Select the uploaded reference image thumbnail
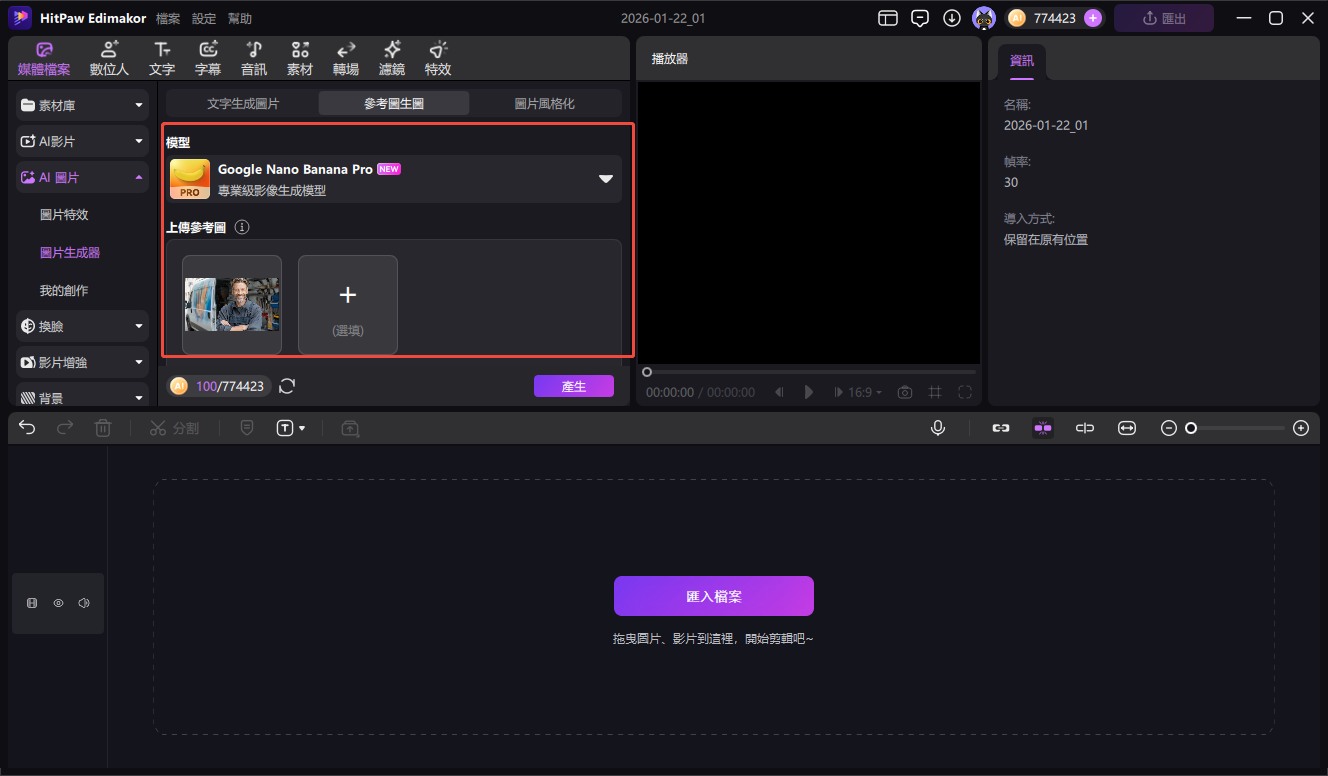This screenshot has width=1328, height=776. tap(232, 305)
